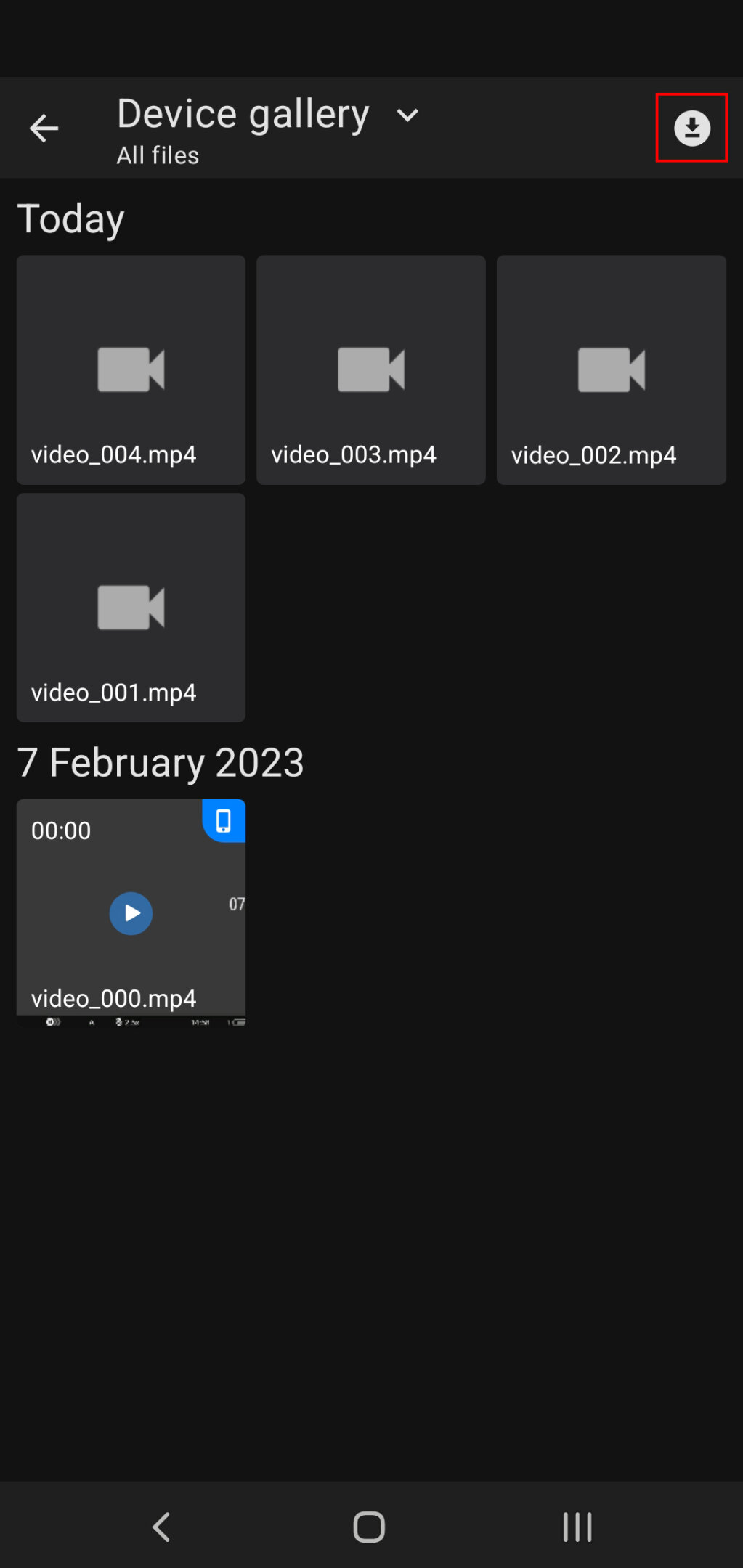Open video_001.mp4 thumbnail
Screen dimensions: 743x1568
click(x=131, y=608)
